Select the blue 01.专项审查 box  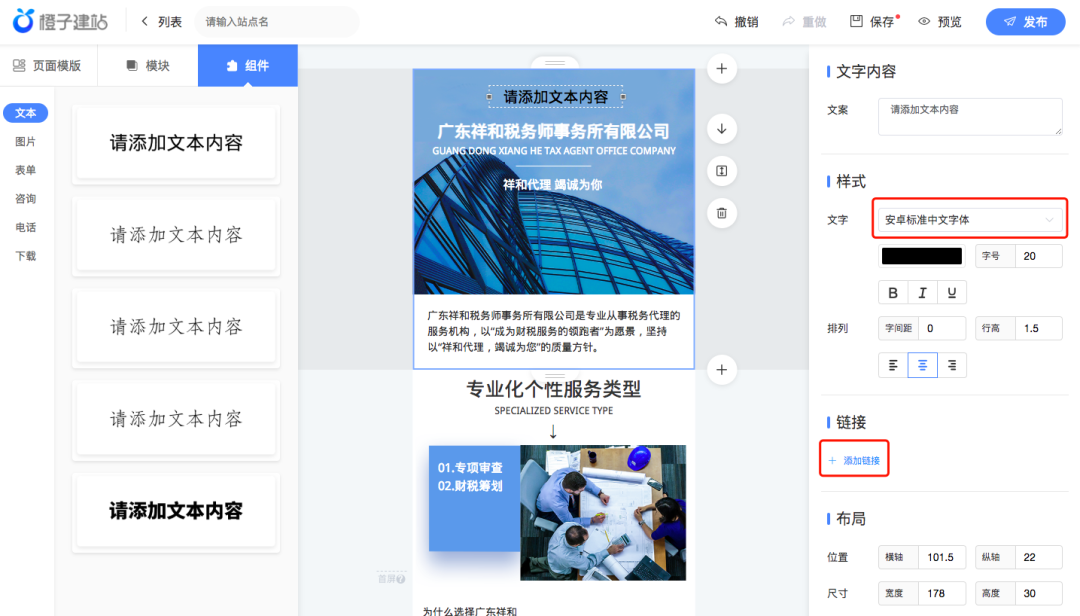[x=475, y=498]
